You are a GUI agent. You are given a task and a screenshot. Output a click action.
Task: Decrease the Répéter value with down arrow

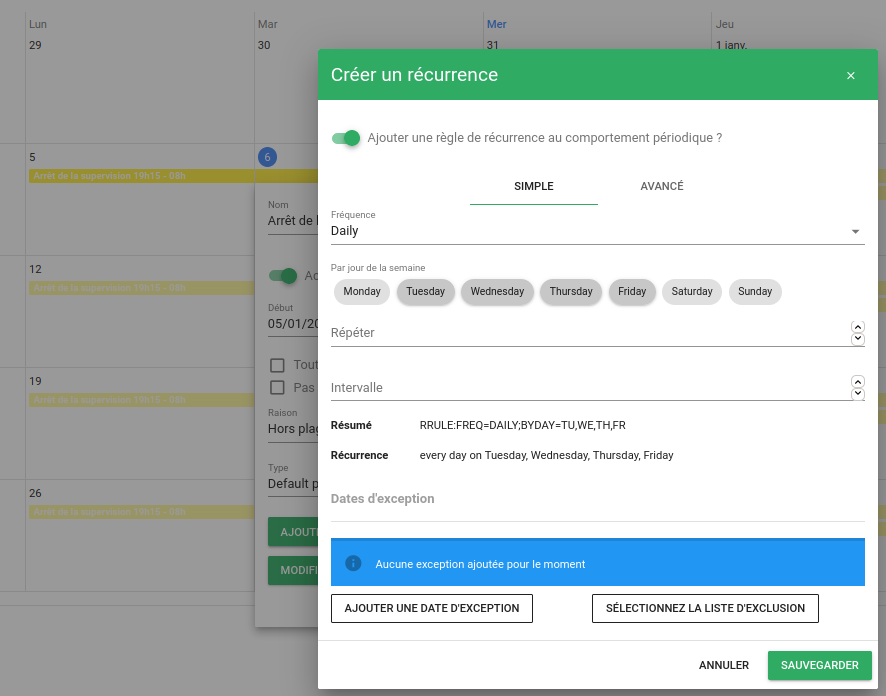(857, 339)
